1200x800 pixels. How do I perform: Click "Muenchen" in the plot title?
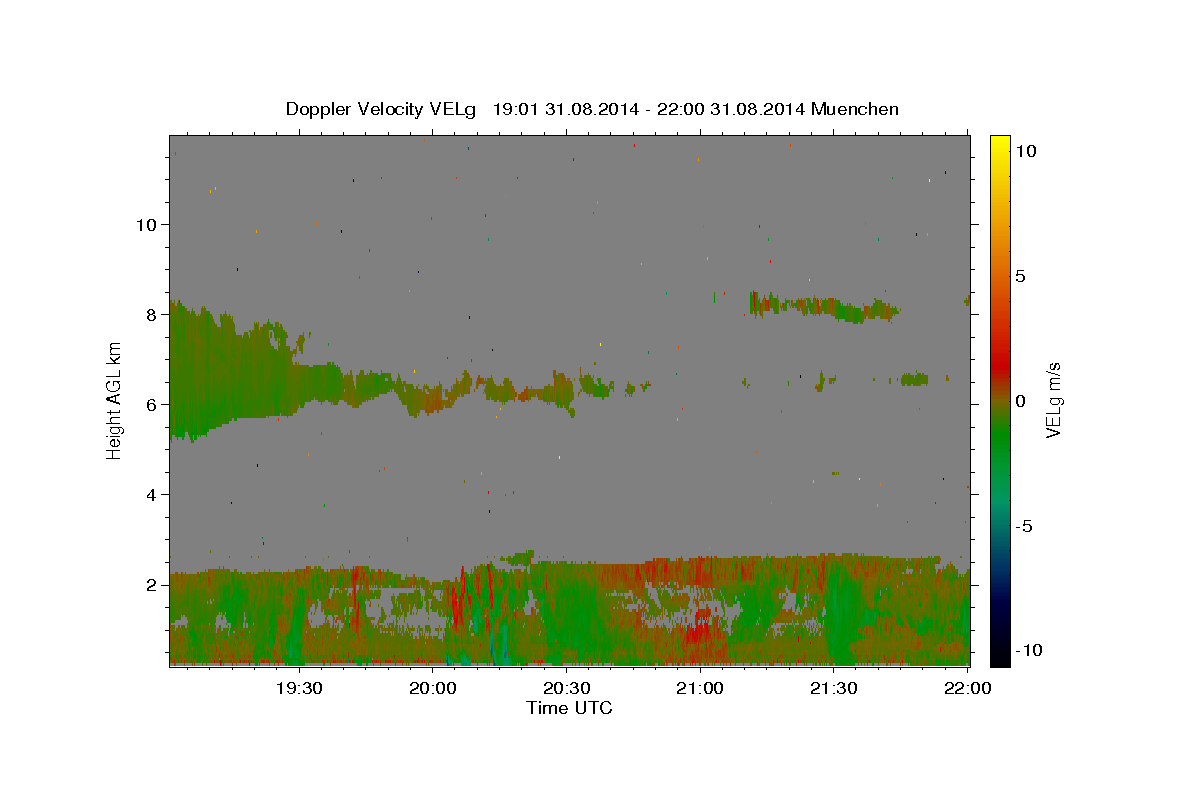(x=855, y=109)
